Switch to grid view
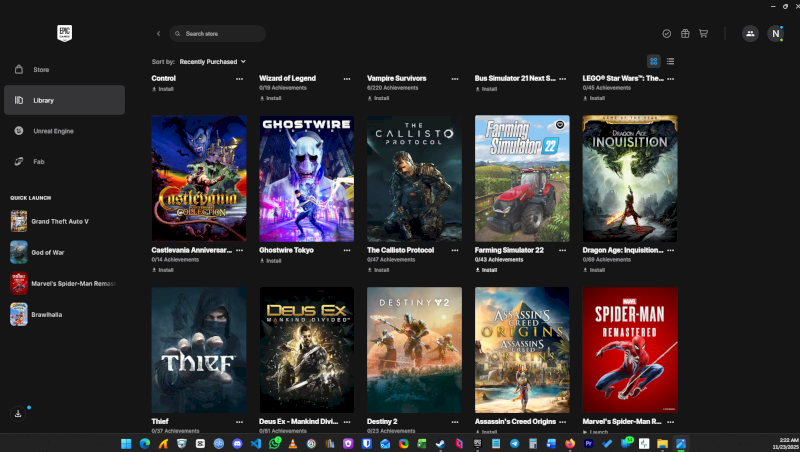Viewport: 800px width, 452px height. [x=653, y=61]
